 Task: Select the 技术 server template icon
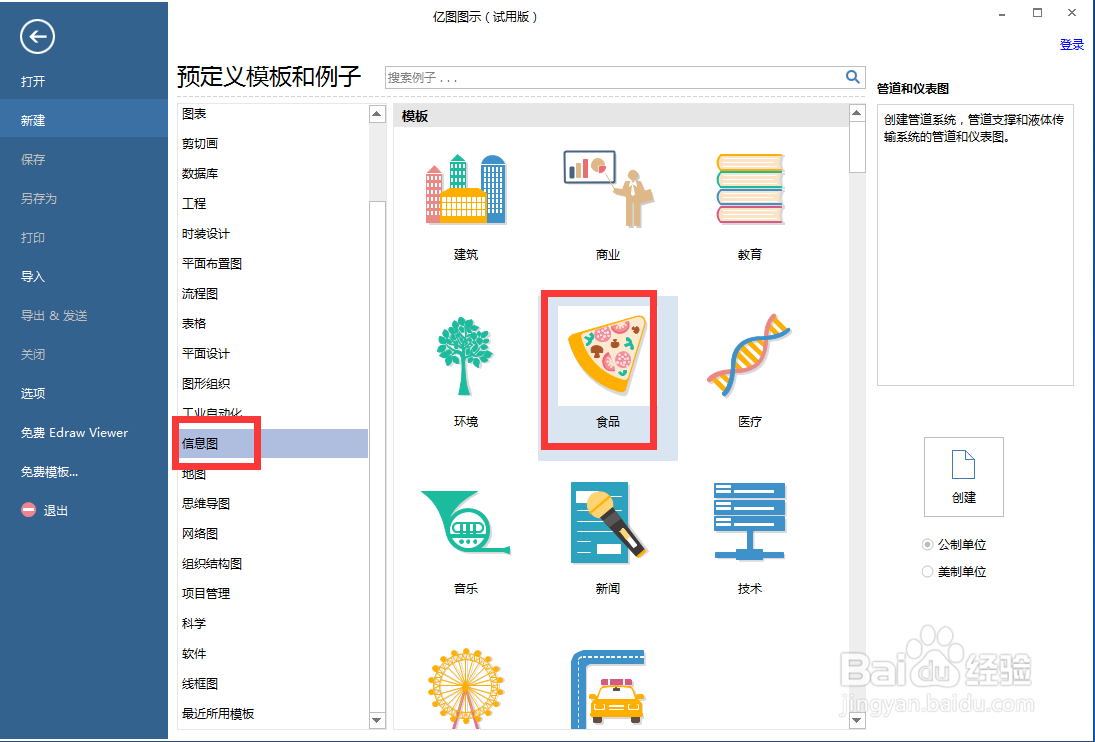(x=750, y=521)
